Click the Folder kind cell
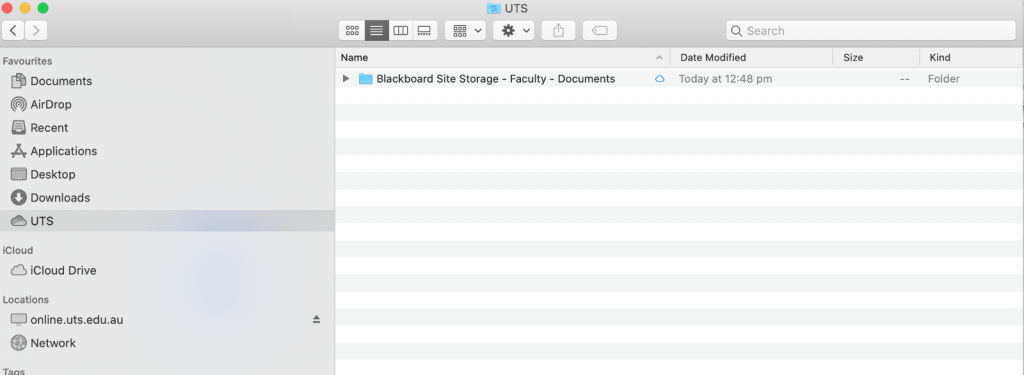The image size is (1024, 375). [944, 78]
